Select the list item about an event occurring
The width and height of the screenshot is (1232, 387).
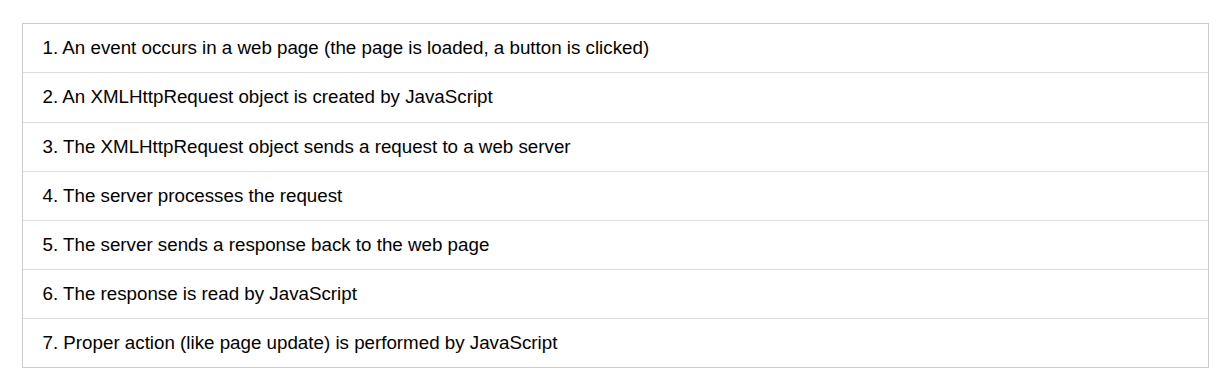pos(615,48)
